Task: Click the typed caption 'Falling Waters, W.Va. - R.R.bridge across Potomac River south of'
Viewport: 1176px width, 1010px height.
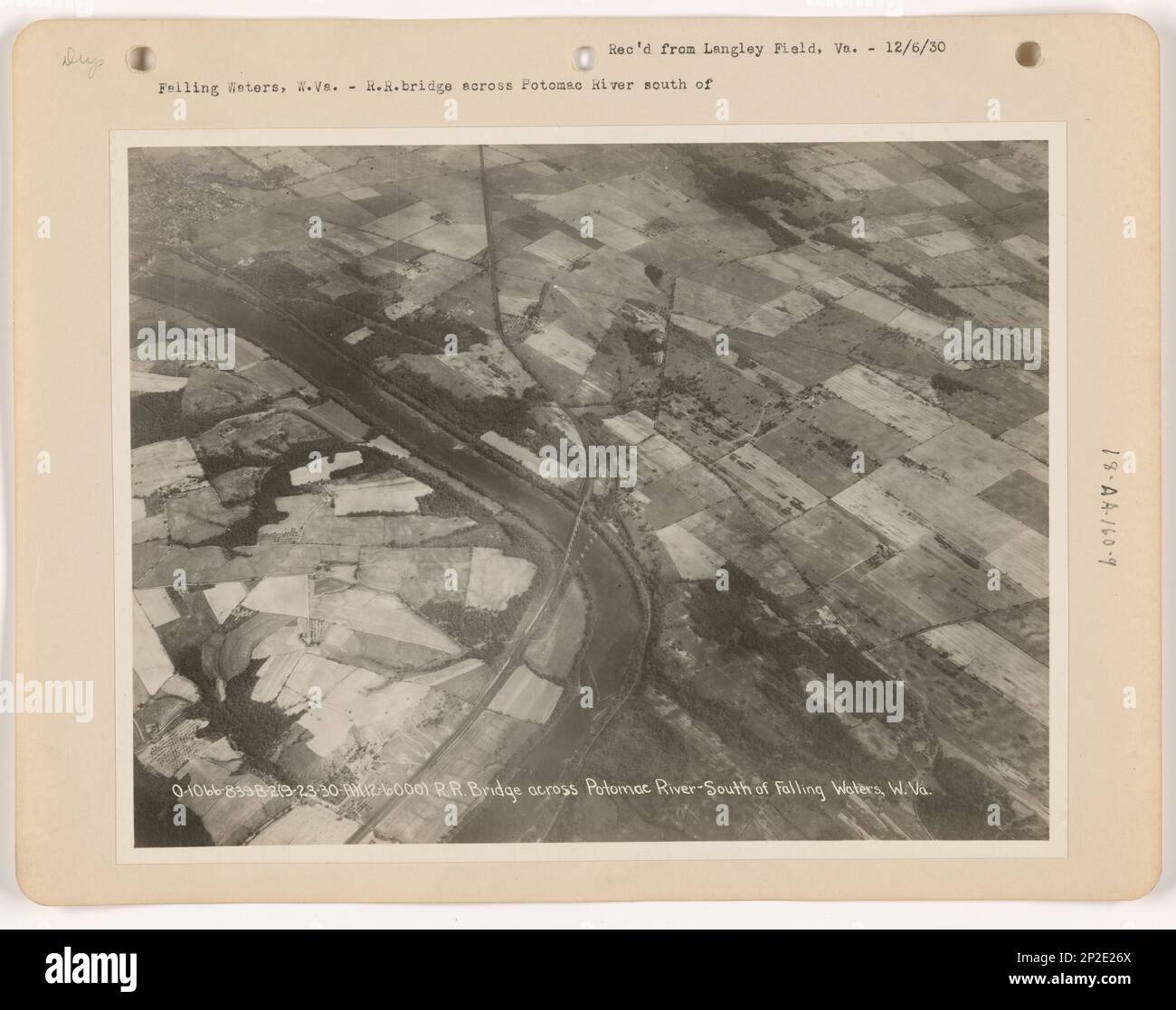Action: [x=436, y=88]
